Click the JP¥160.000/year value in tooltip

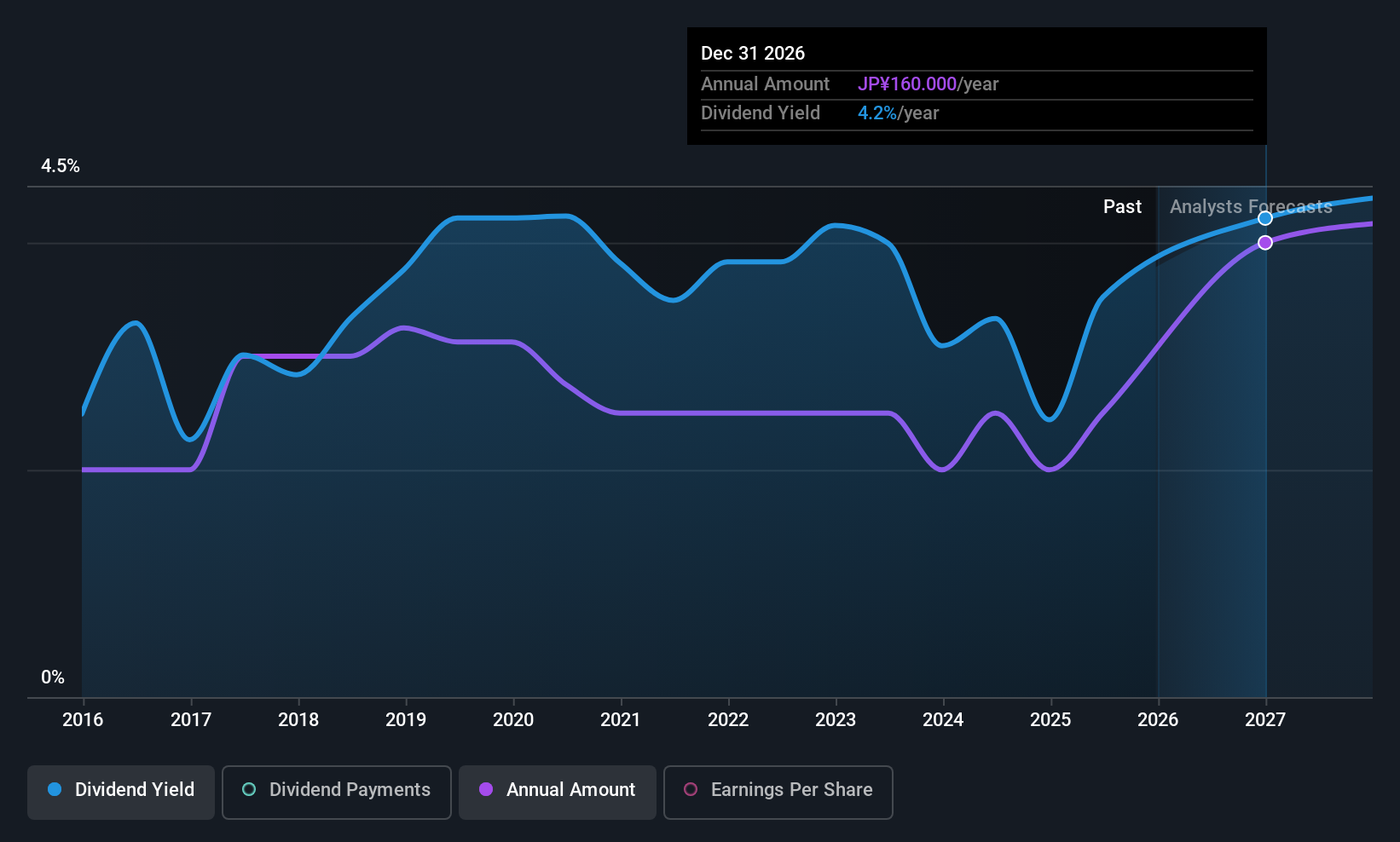coord(928,84)
